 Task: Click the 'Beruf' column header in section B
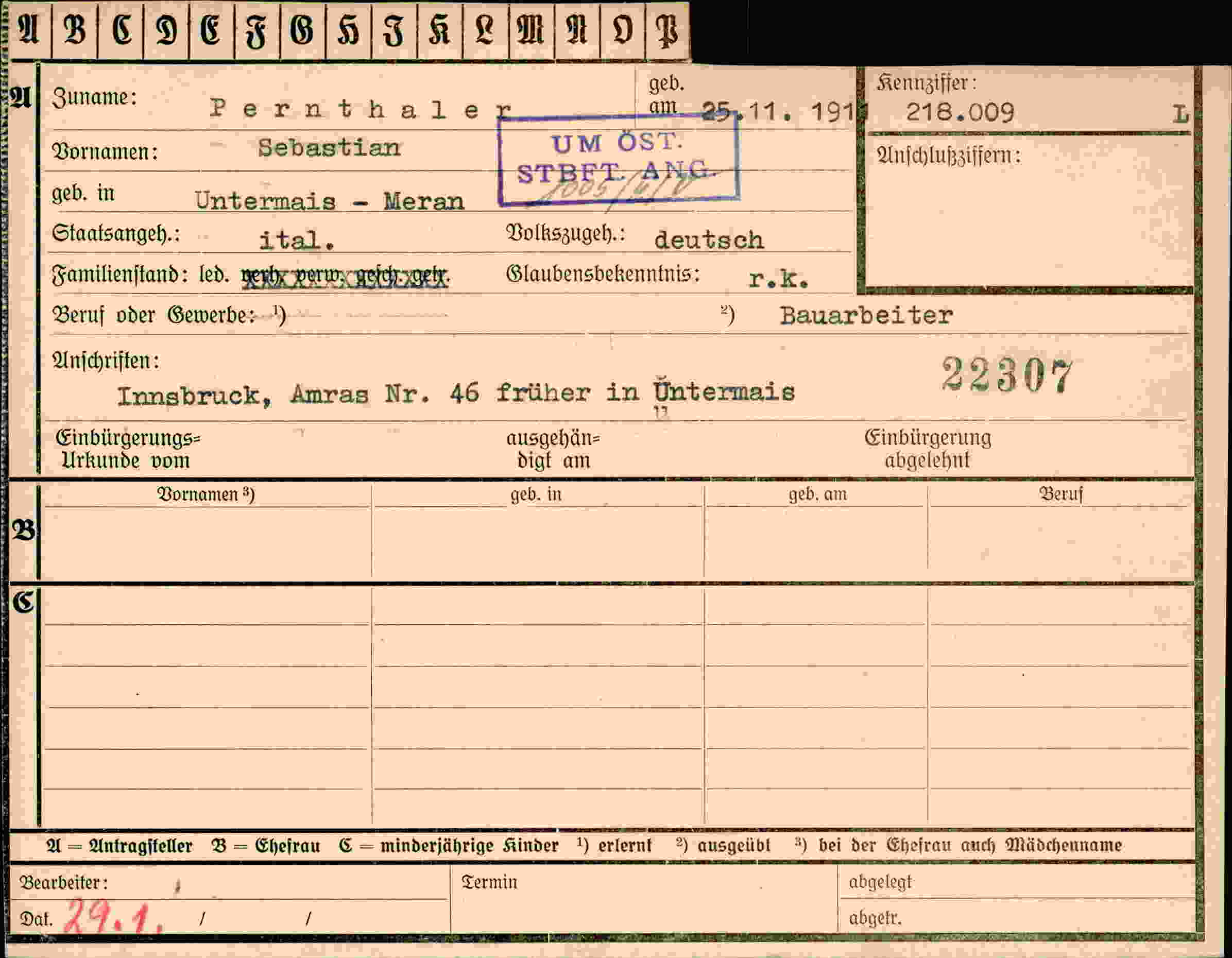pos(1061,495)
